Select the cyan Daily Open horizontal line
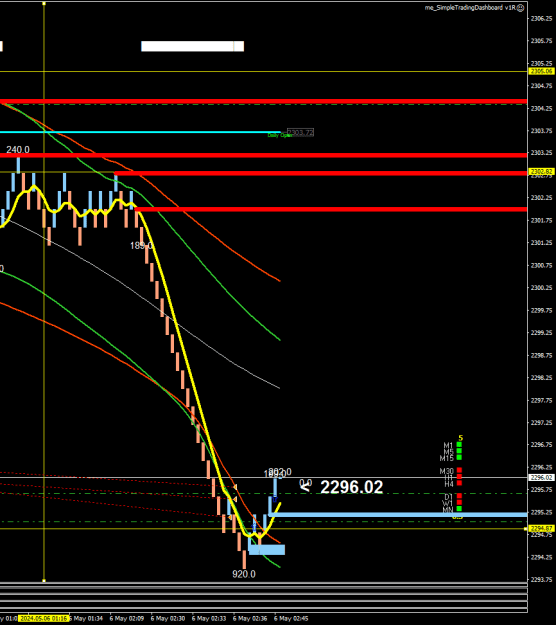The image size is (556, 625). pos(139,132)
